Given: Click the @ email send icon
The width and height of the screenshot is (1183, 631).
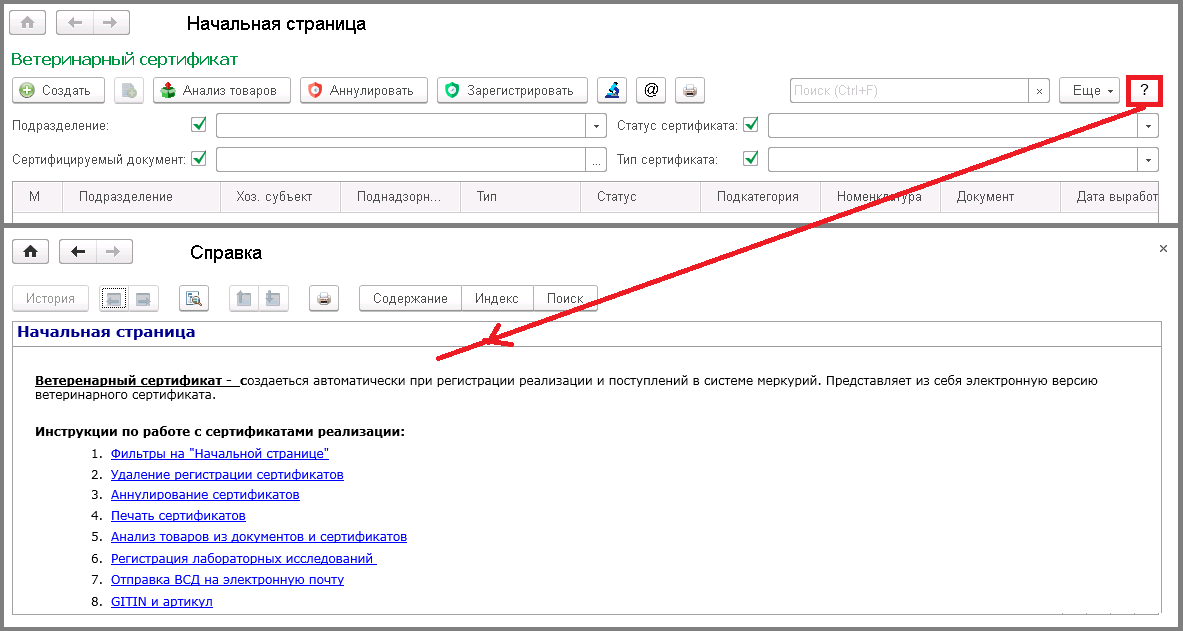Looking at the screenshot, I should [x=651, y=91].
